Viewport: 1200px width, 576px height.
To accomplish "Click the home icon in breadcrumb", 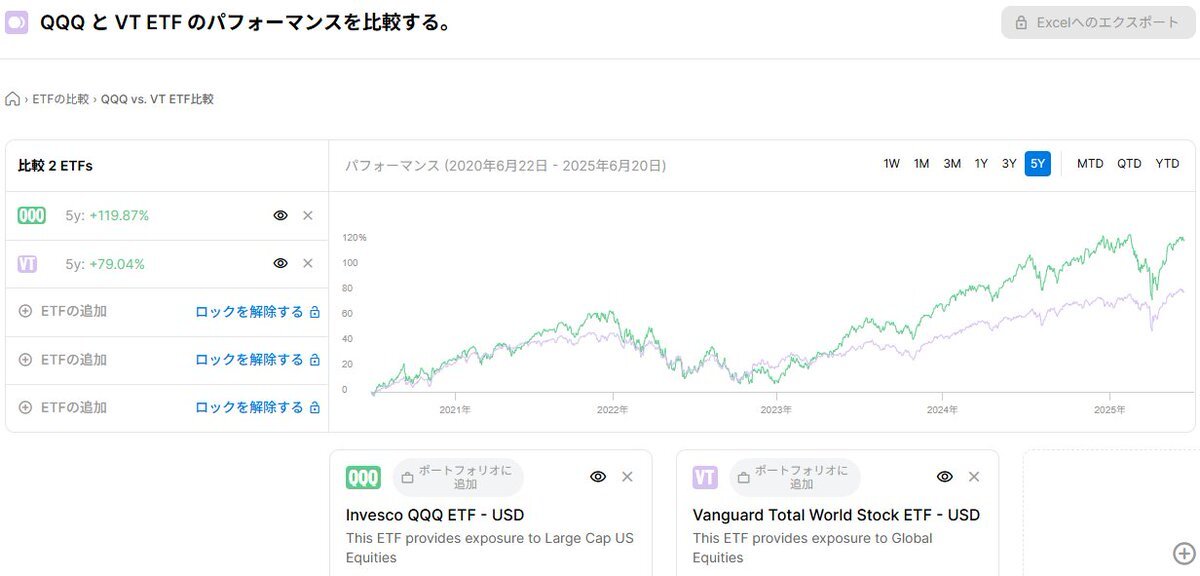I will [12, 99].
